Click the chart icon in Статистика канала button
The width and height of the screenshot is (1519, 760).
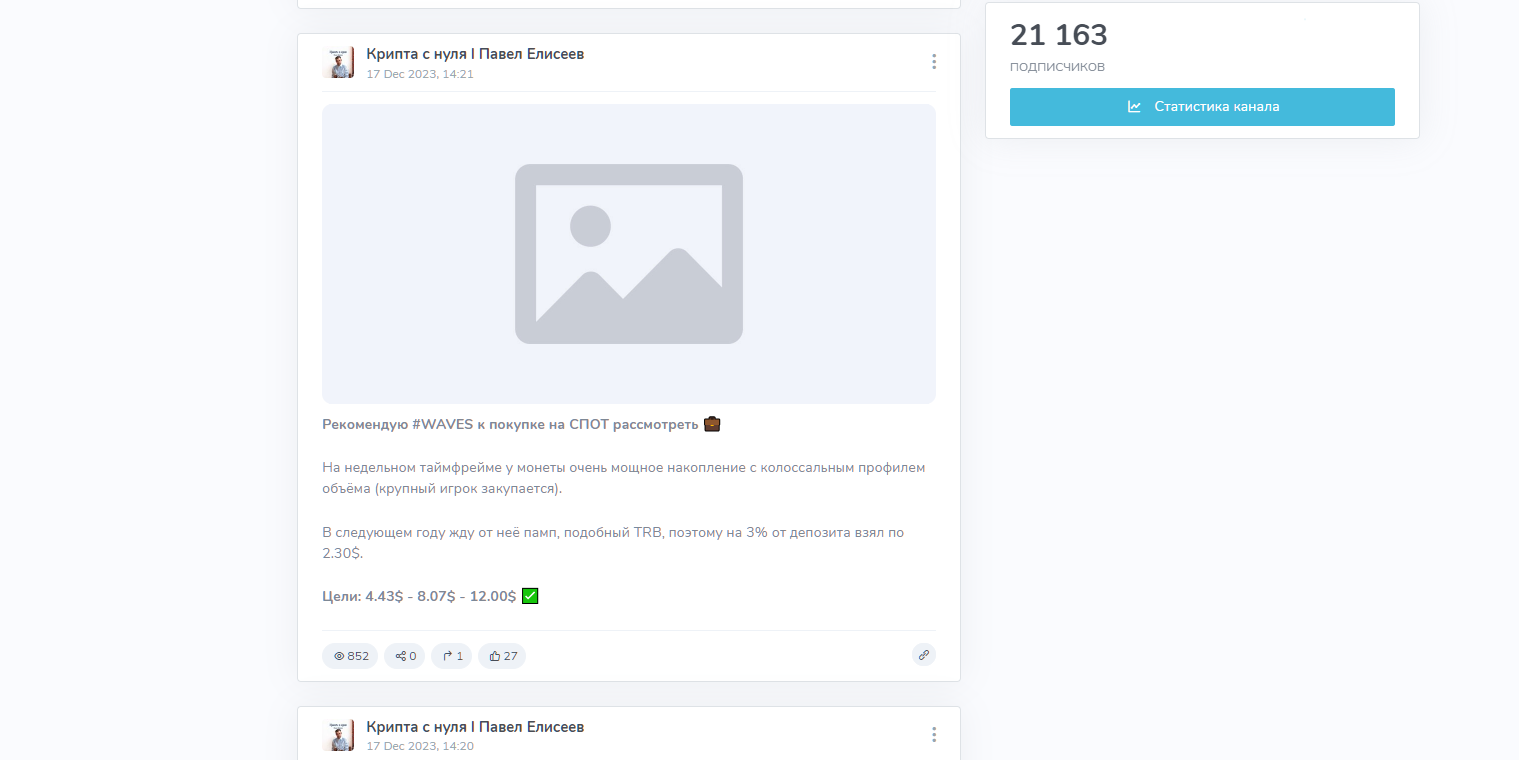[x=1134, y=107]
